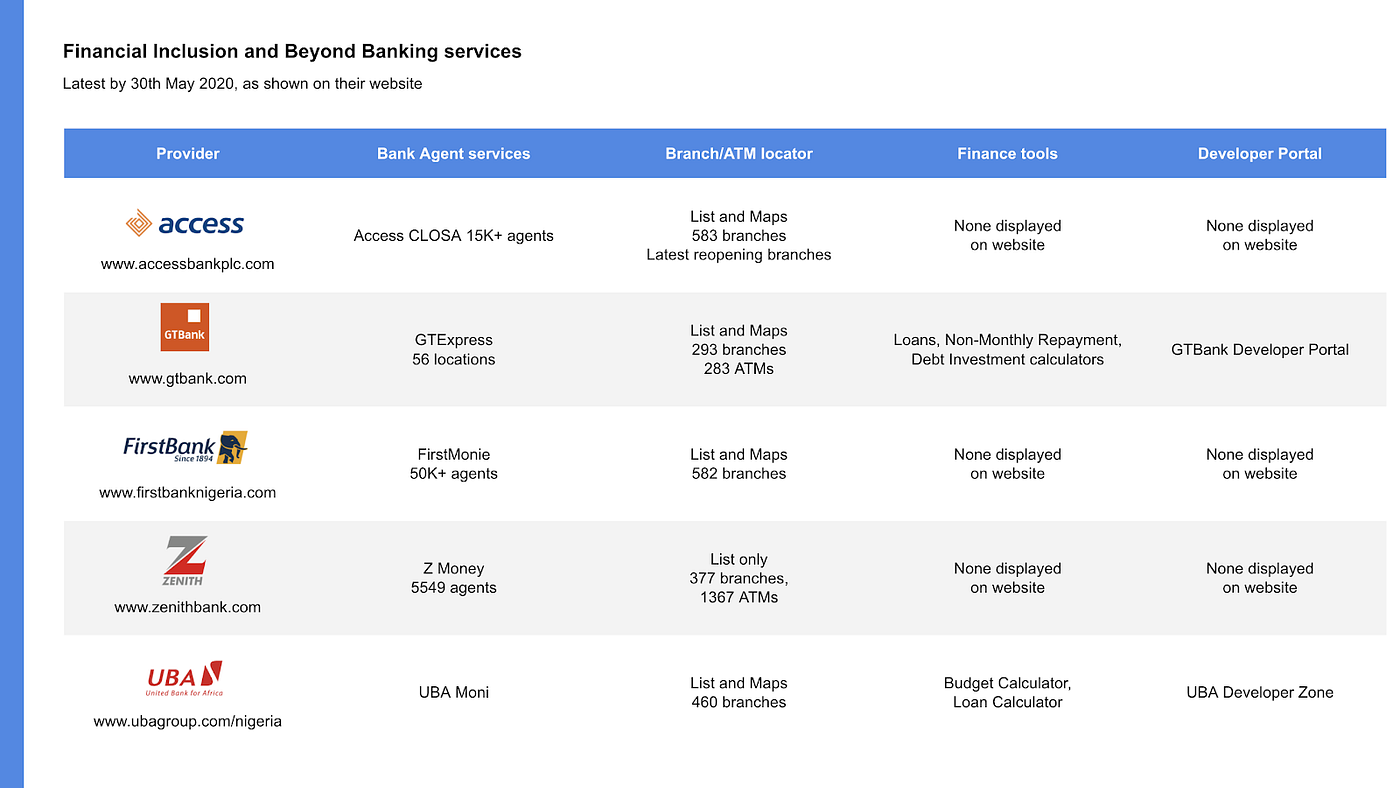
Task: Click the Access bank logo
Action: [185, 223]
